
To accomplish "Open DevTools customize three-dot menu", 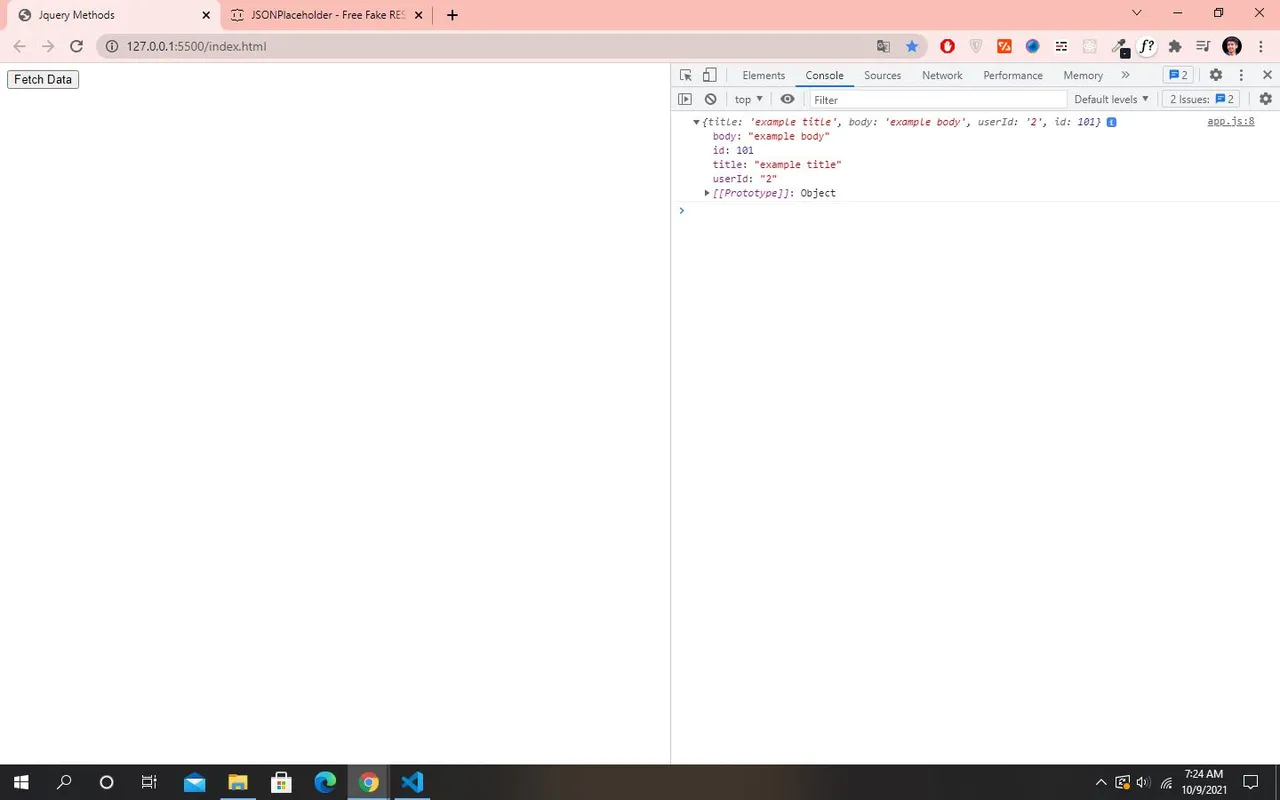I will tap(1241, 75).
